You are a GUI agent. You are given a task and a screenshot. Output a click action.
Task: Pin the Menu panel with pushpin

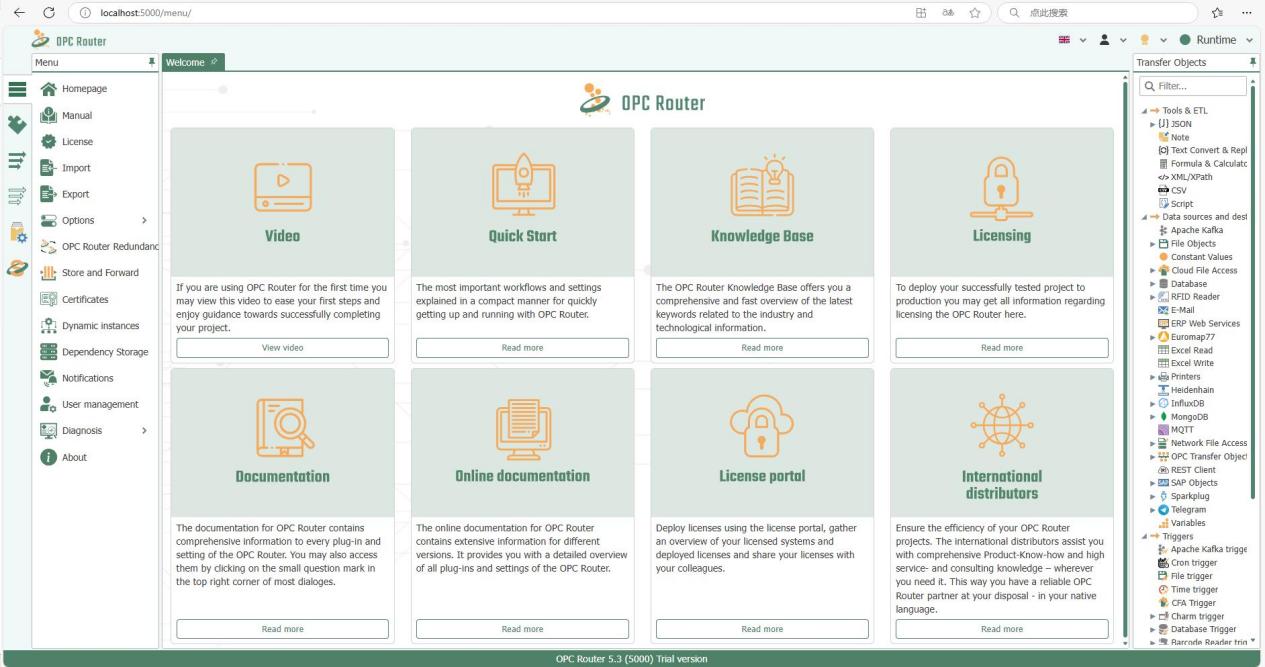click(x=152, y=62)
